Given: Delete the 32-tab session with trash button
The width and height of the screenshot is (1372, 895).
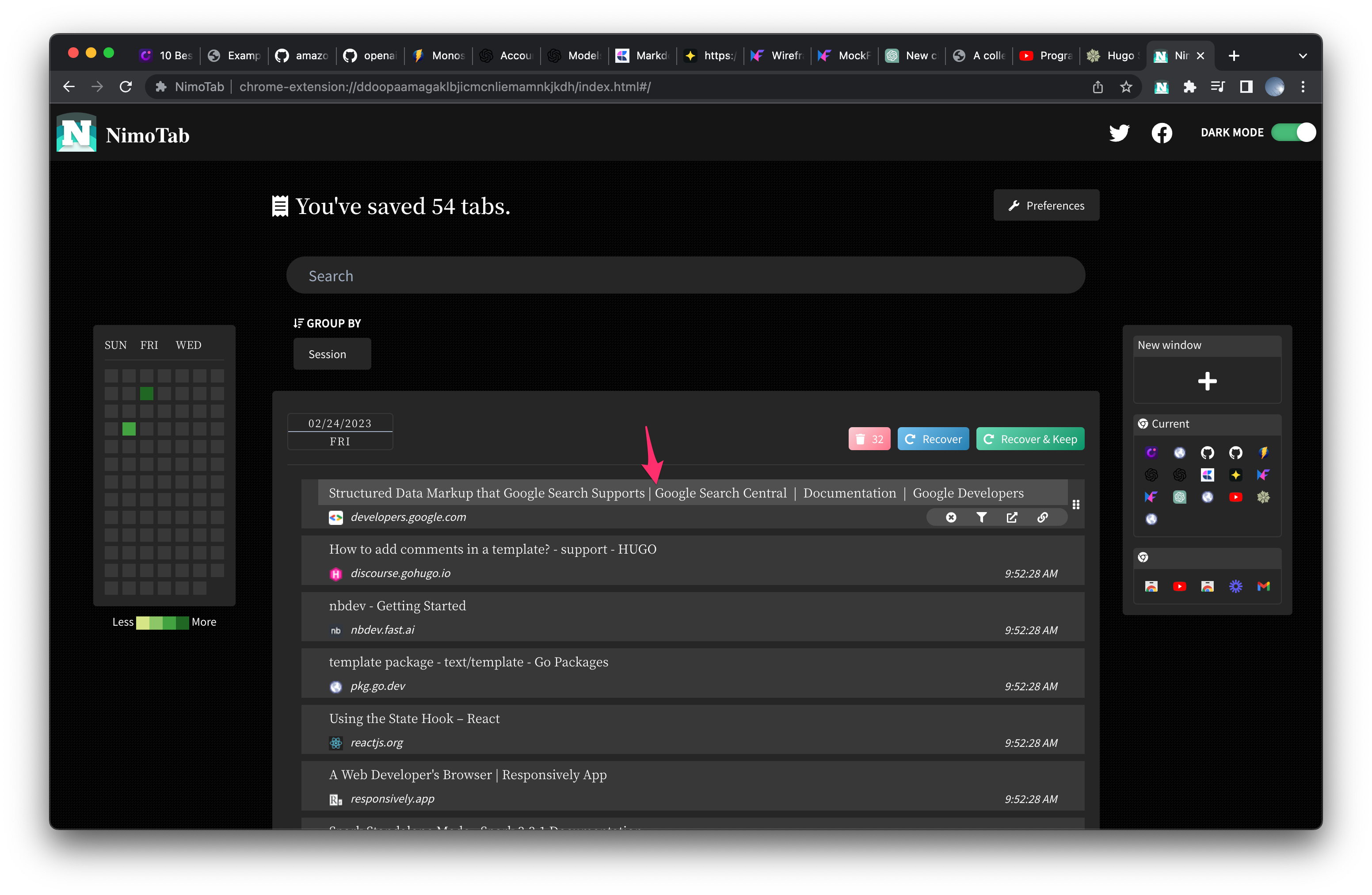Looking at the screenshot, I should [x=869, y=440].
